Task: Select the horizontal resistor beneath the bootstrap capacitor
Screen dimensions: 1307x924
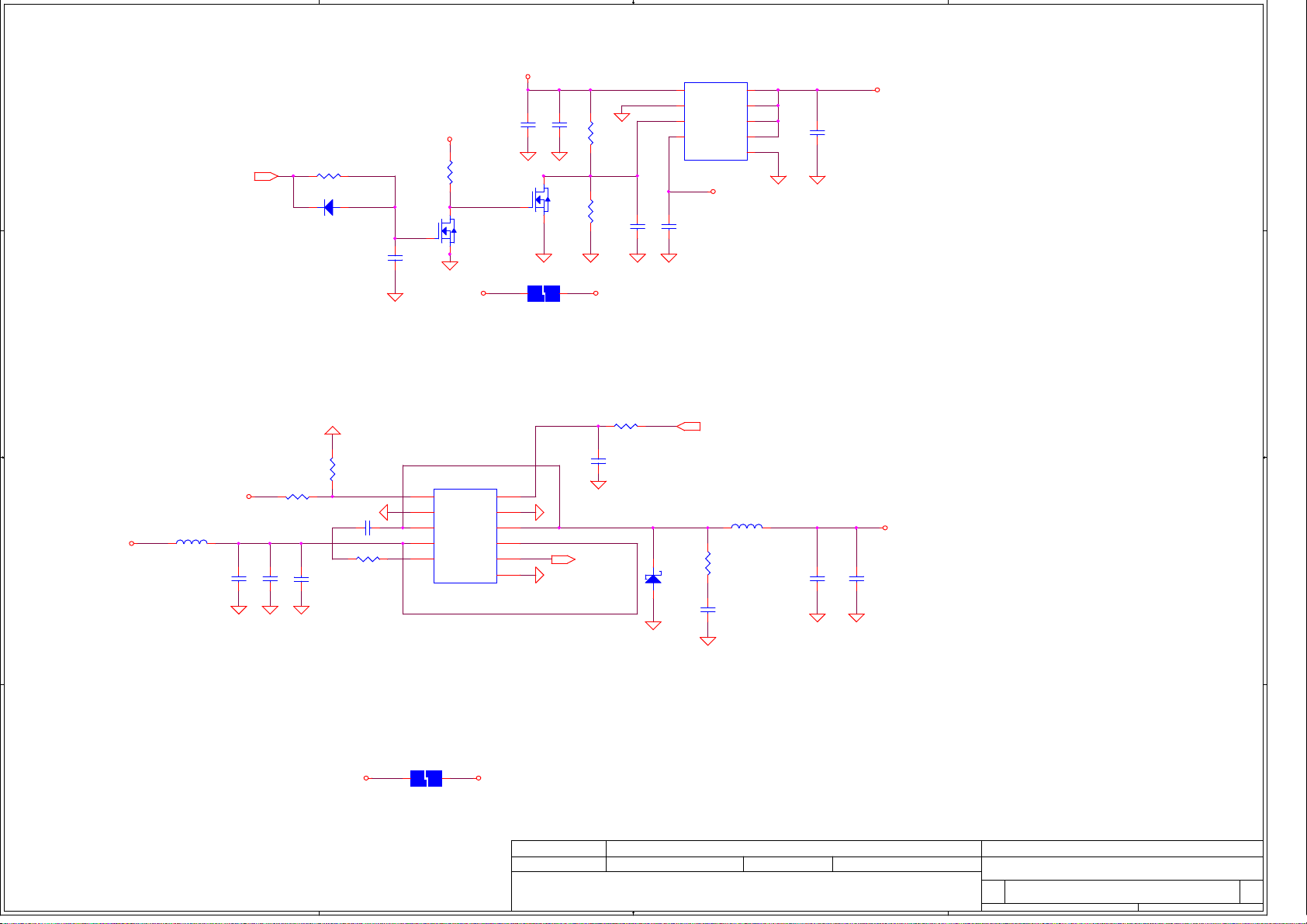Action: coord(368,559)
